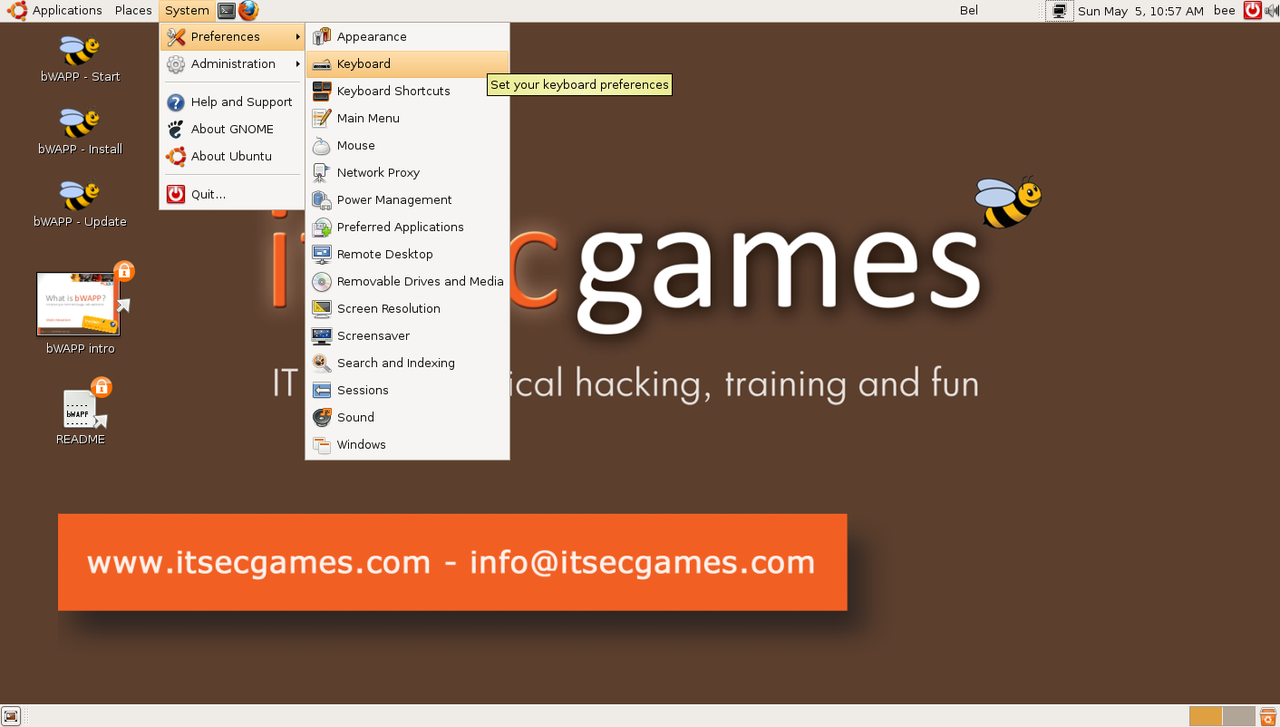Open Search and Indexing preferences
Screen dimensions: 1280x727
click(407, 363)
